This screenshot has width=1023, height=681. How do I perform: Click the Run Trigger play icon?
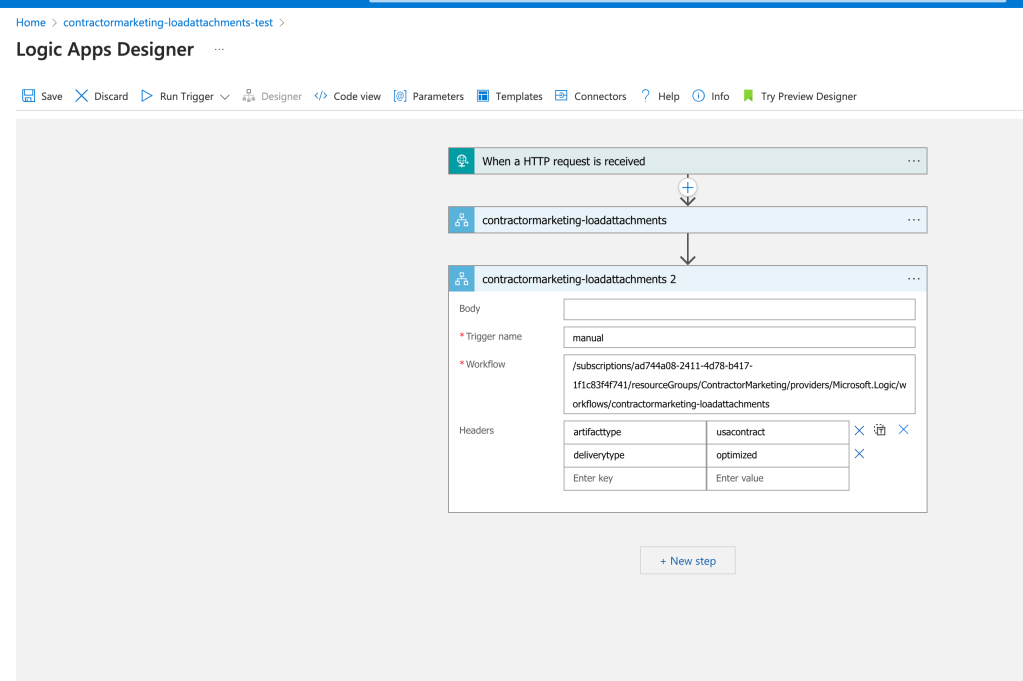click(x=147, y=96)
